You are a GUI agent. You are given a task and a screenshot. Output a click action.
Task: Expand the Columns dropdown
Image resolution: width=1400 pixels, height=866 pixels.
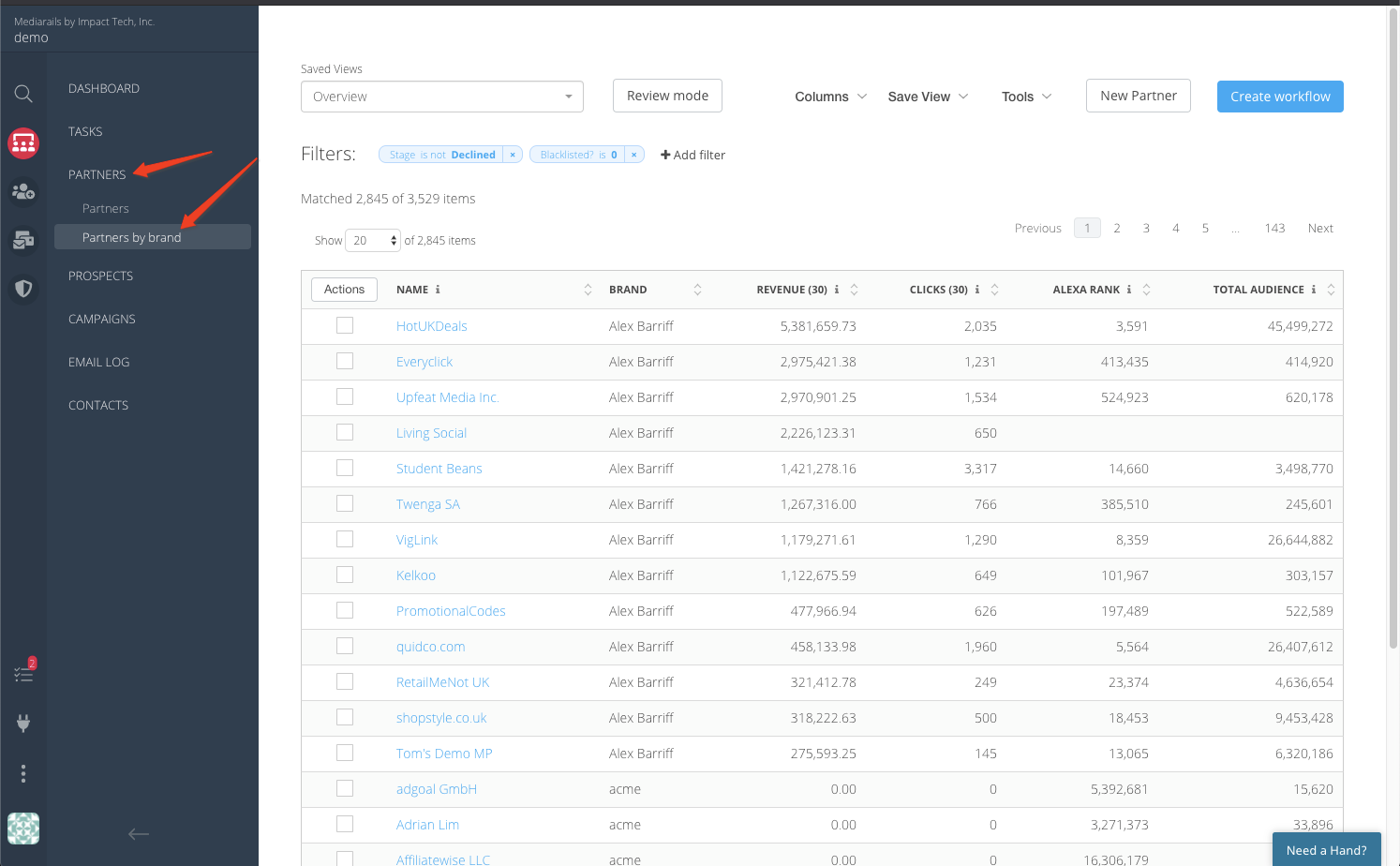click(830, 97)
